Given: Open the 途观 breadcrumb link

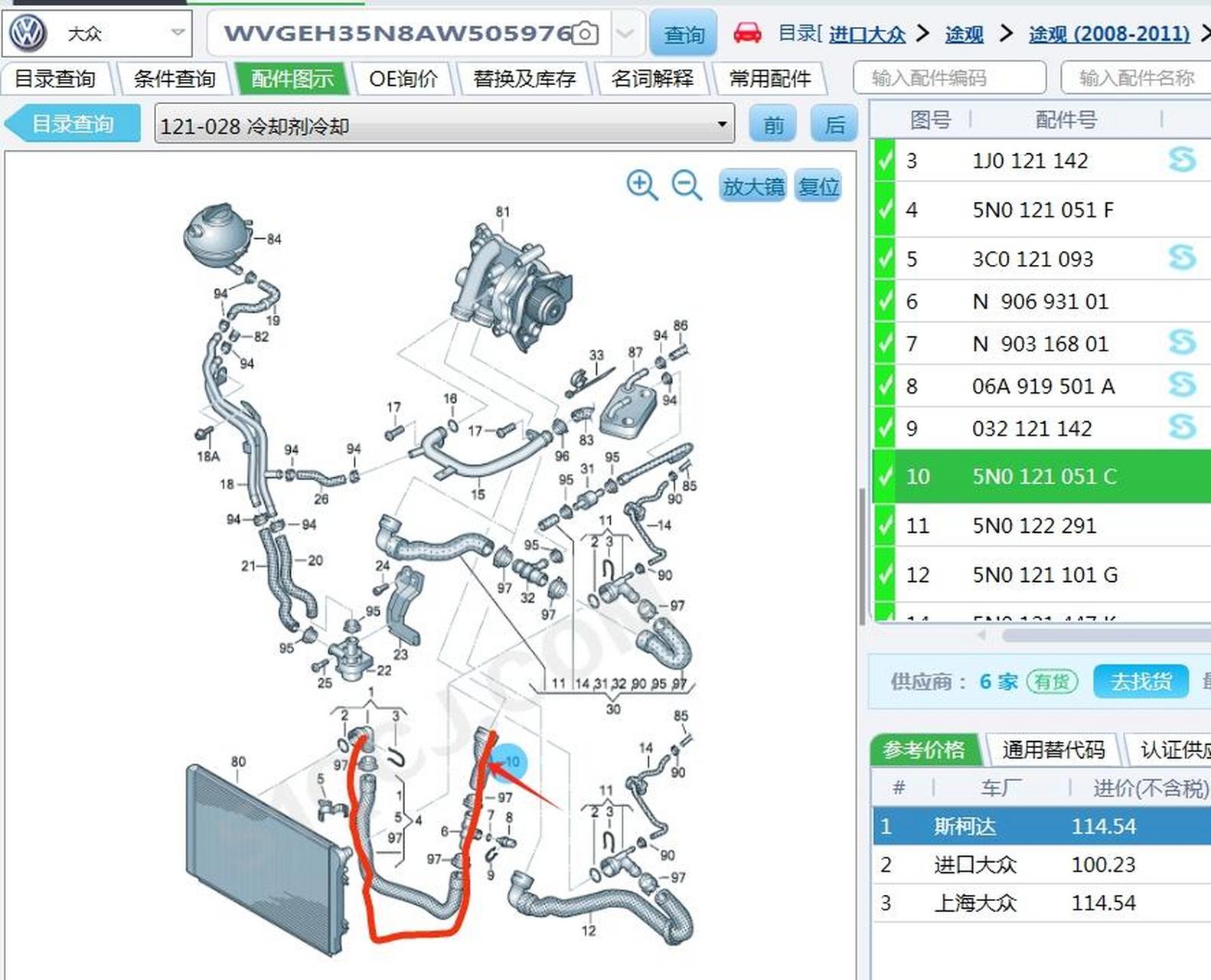Looking at the screenshot, I should [964, 34].
